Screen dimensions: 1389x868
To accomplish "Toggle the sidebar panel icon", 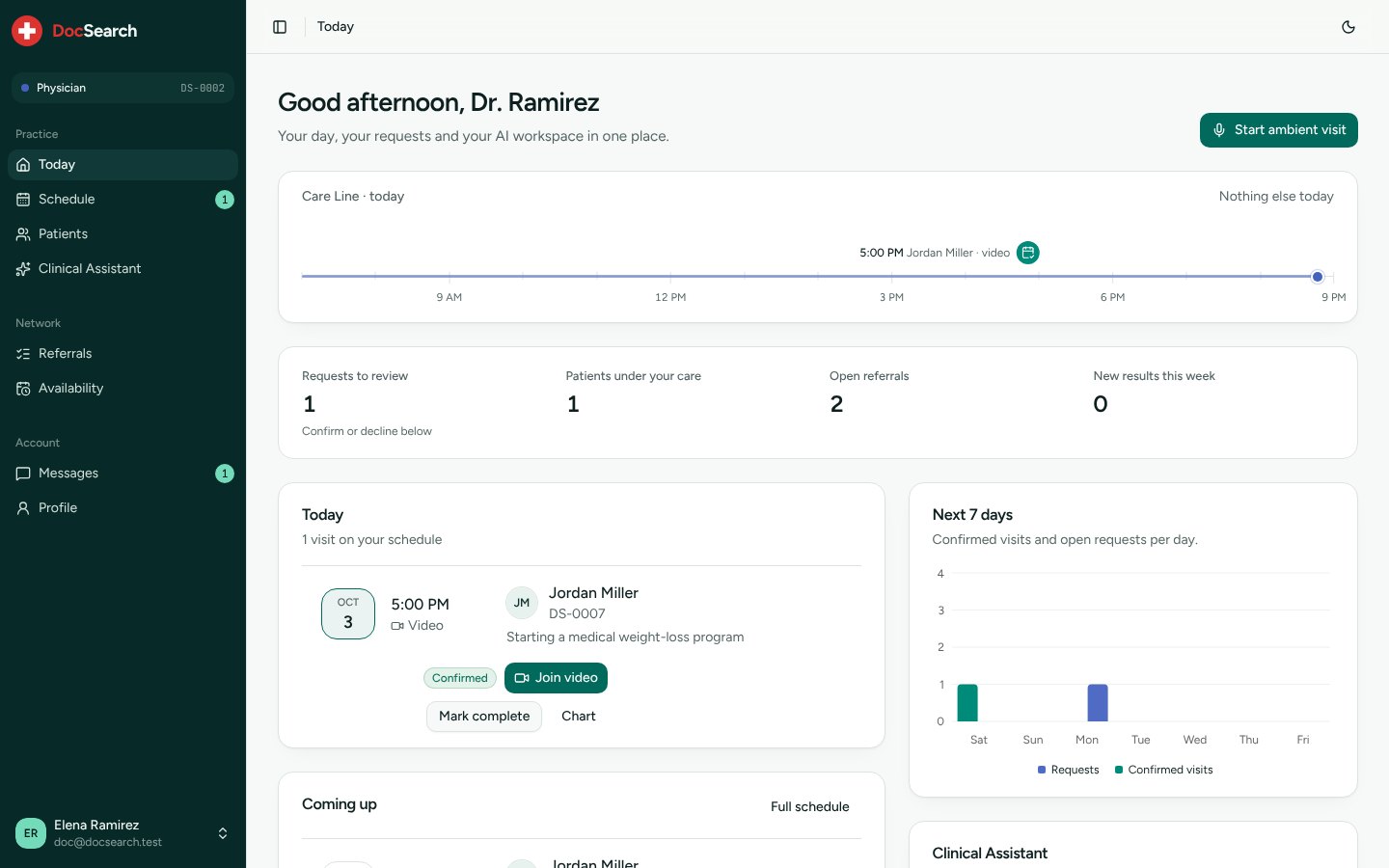I will tap(280, 27).
